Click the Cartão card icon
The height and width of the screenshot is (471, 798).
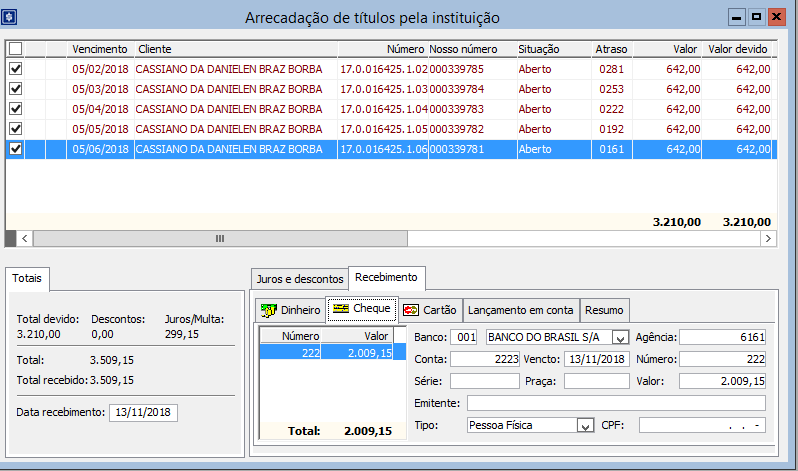[410, 310]
